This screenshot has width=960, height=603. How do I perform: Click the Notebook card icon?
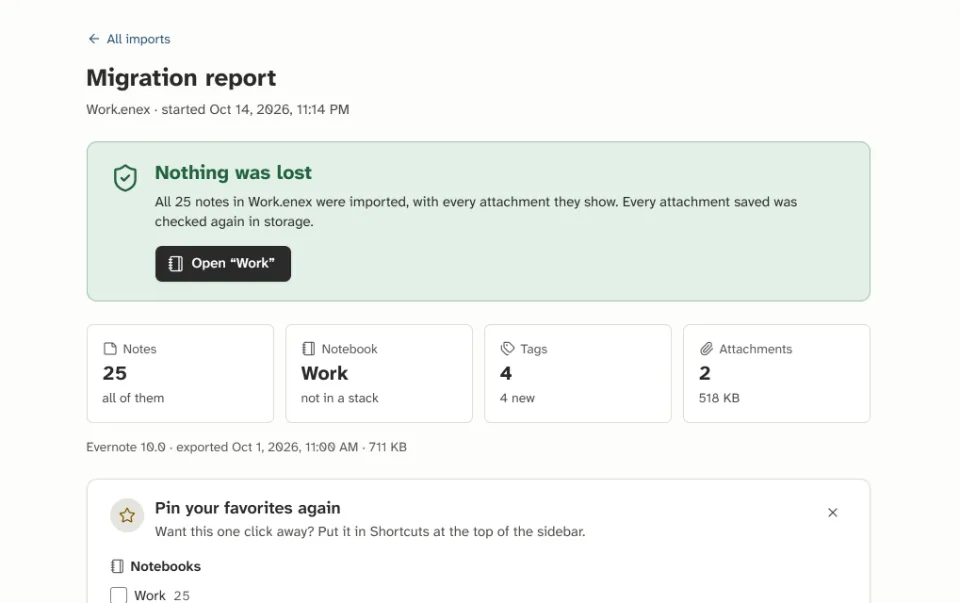point(309,349)
